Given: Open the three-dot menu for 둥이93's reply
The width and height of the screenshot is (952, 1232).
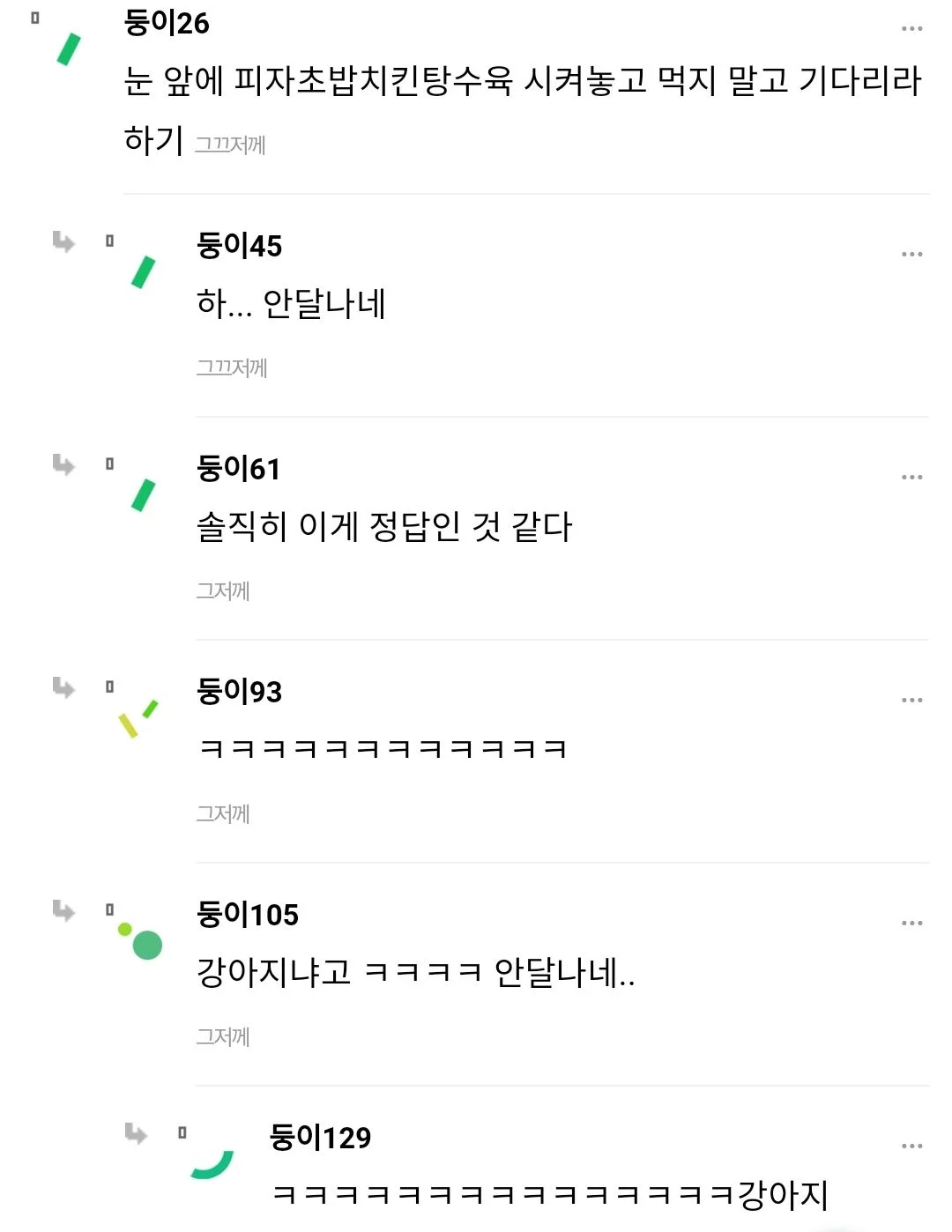Looking at the screenshot, I should click(911, 700).
